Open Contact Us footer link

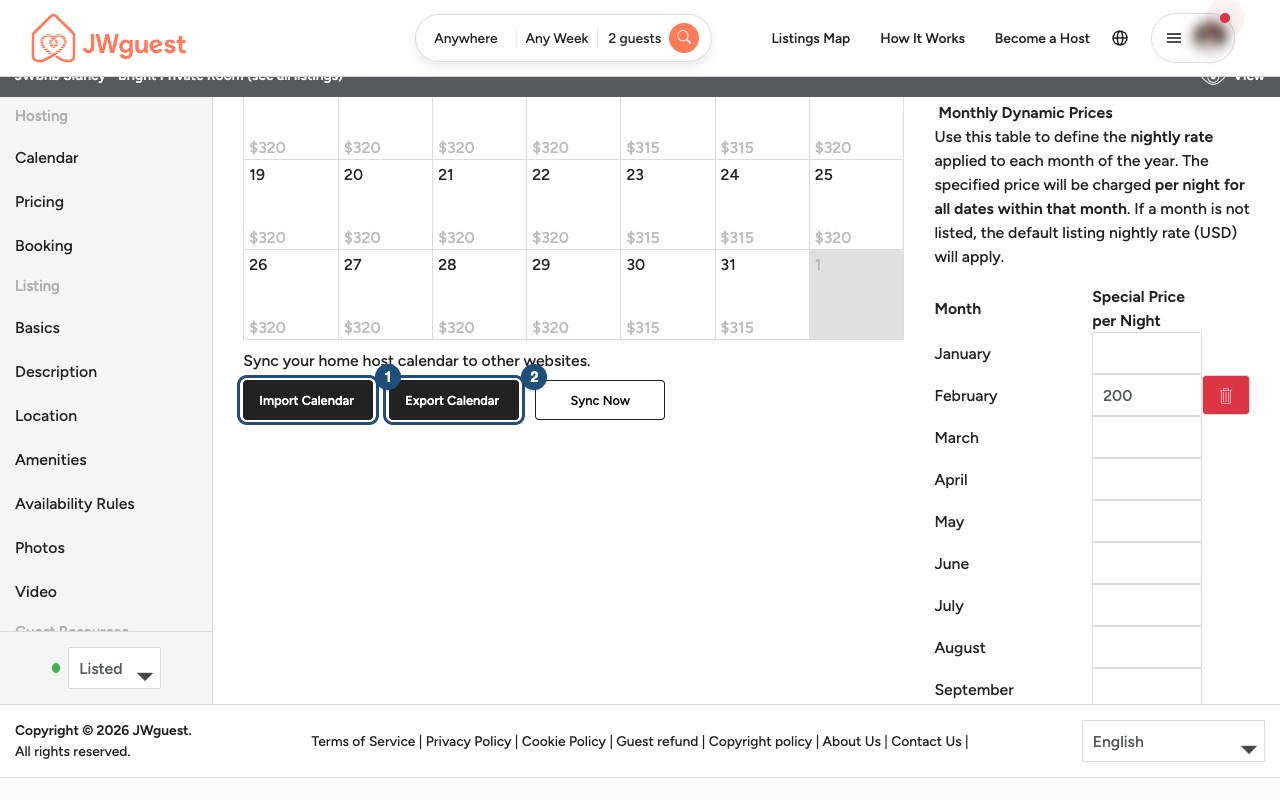(x=927, y=742)
